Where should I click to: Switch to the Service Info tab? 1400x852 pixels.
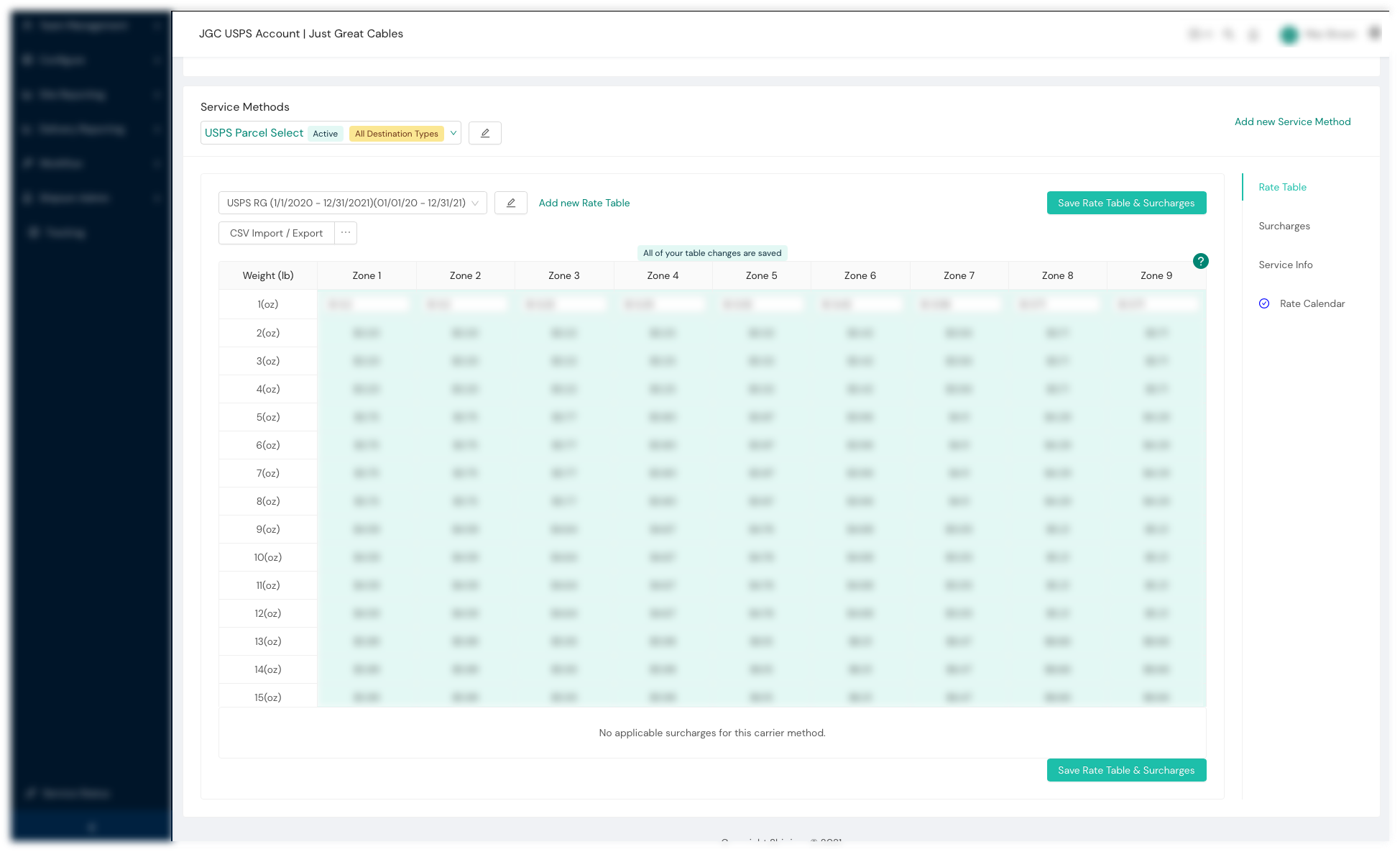point(1285,265)
